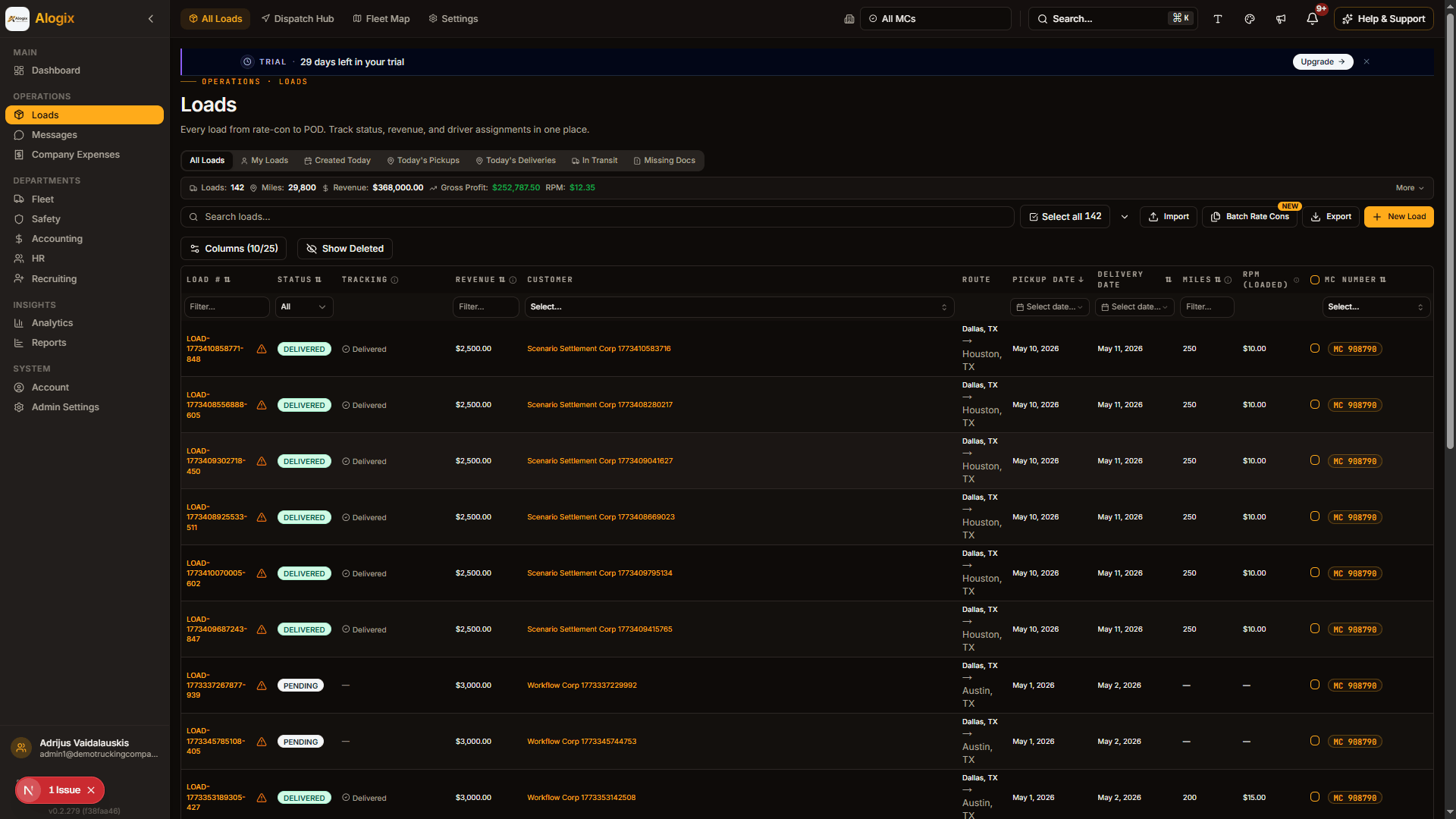Viewport: 1456px width, 819px height.
Task: Click the Revenue filter input
Action: 485,307
